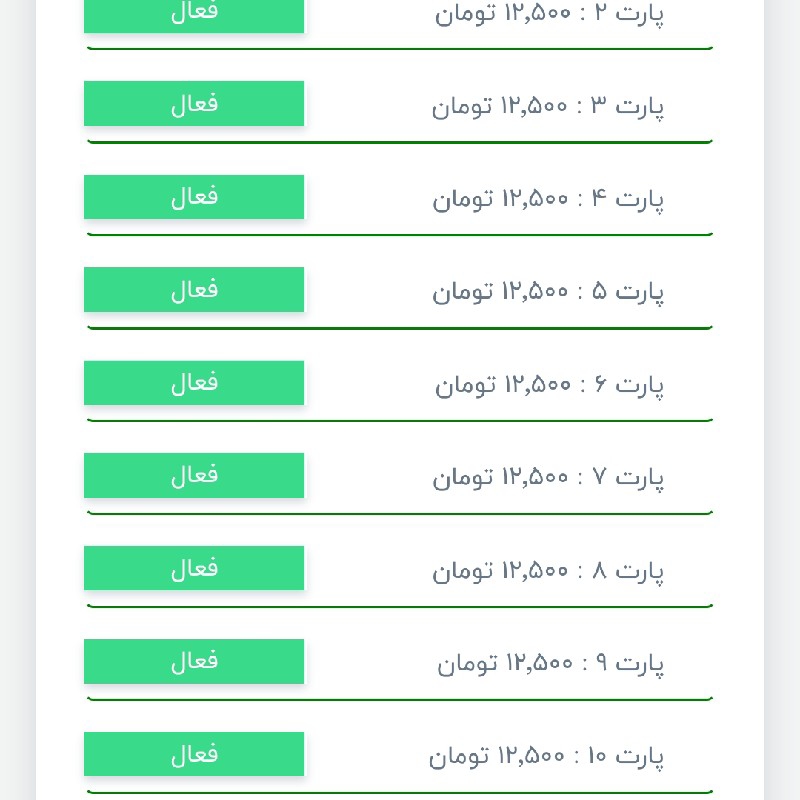The height and width of the screenshot is (800, 800).
Task: Hit the فعال button in the پارت ۷ row
Action: (x=194, y=475)
